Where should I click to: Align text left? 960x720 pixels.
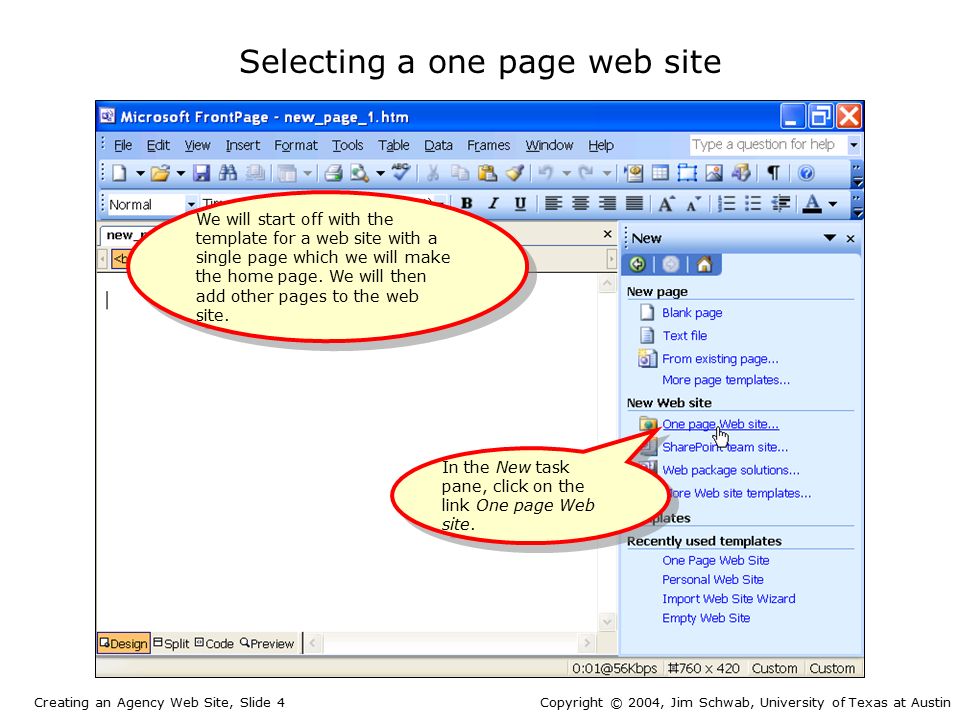553,203
